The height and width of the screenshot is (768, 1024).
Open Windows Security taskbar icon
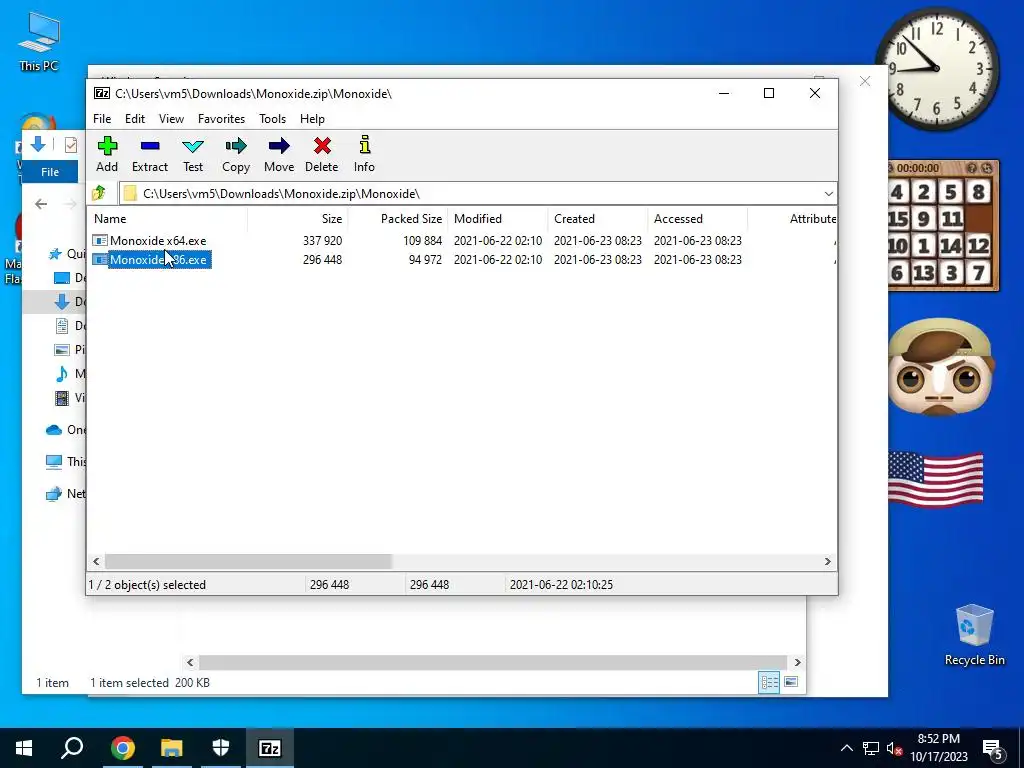click(221, 748)
